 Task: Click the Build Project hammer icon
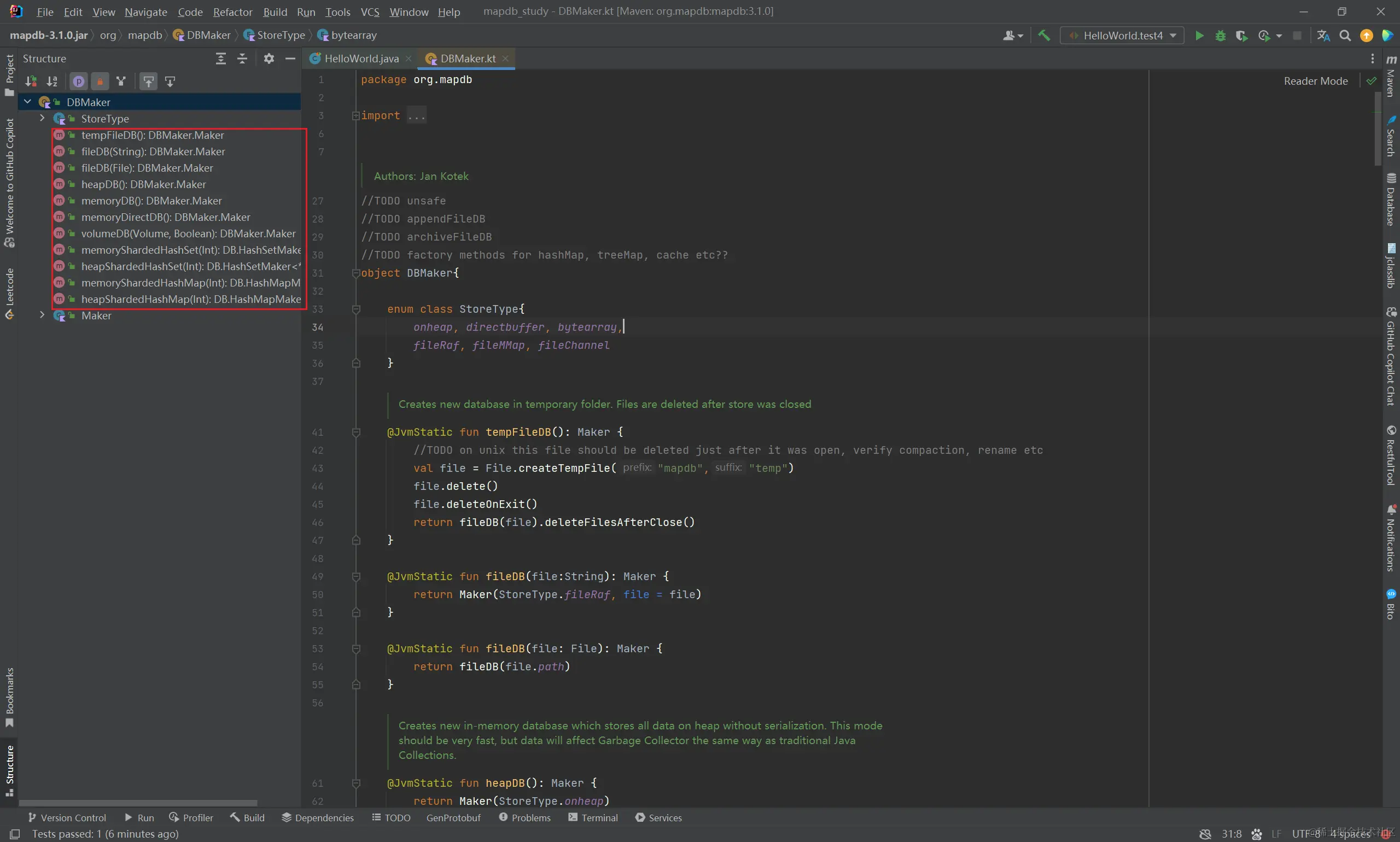pos(1043,35)
